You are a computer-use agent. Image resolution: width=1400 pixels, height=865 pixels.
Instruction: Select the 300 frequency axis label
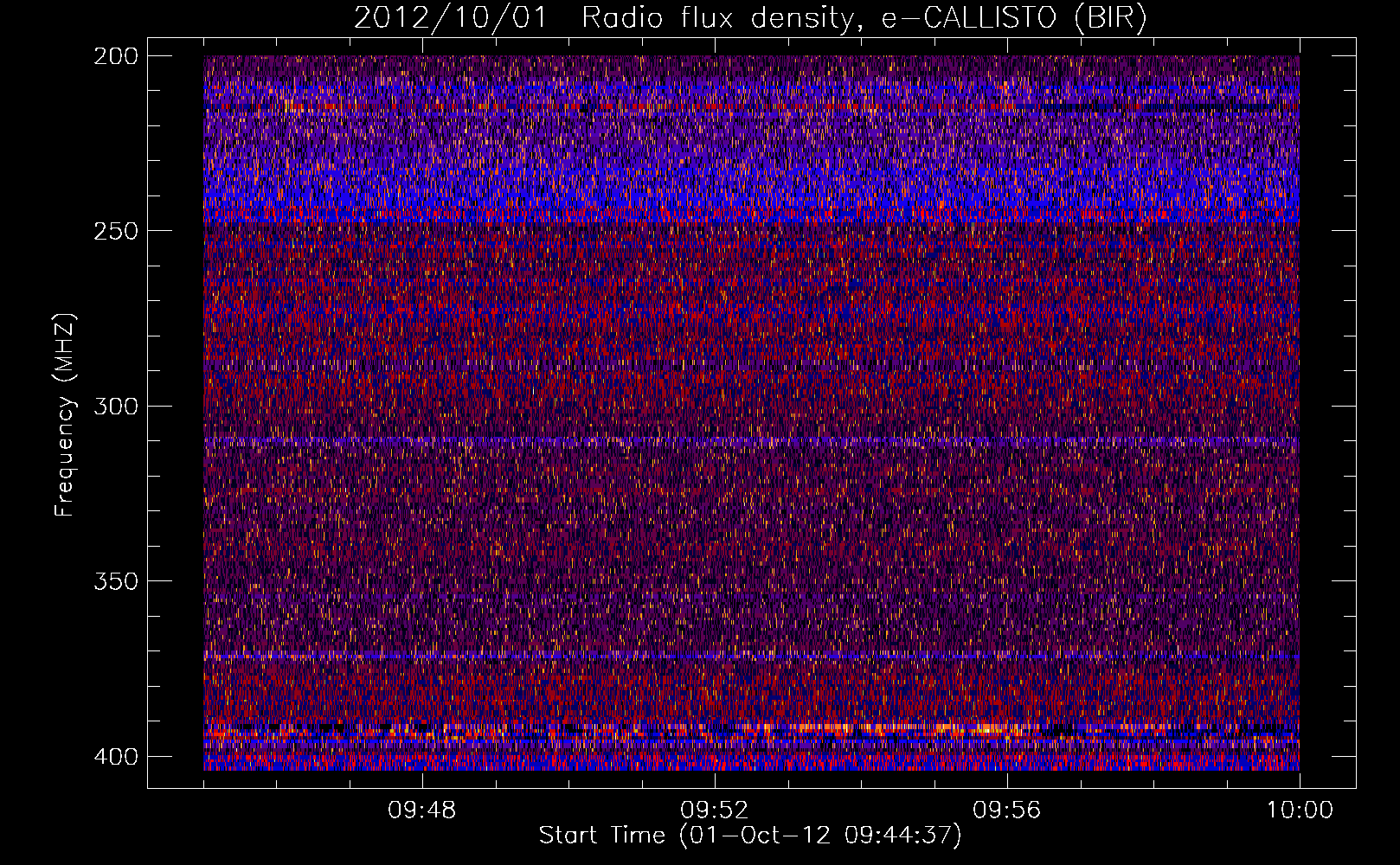point(115,406)
